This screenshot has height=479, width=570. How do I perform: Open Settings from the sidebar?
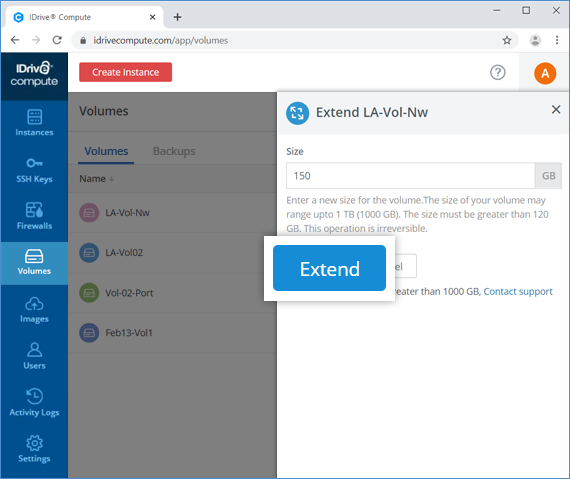[34, 449]
